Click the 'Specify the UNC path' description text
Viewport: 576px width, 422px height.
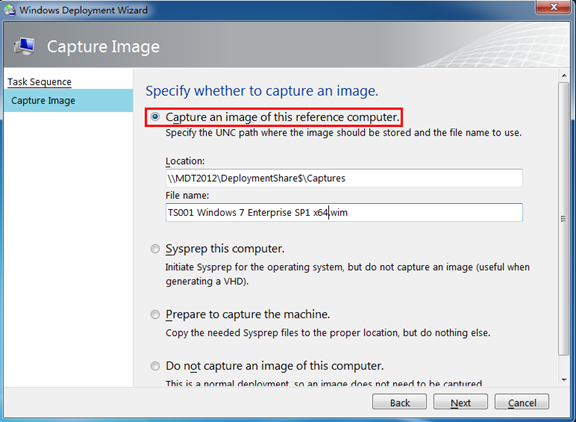click(343, 133)
